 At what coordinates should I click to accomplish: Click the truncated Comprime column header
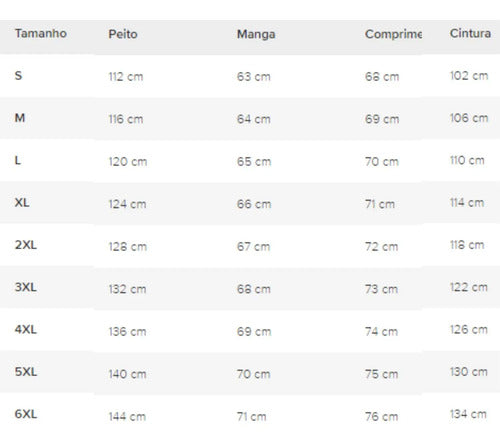point(393,34)
